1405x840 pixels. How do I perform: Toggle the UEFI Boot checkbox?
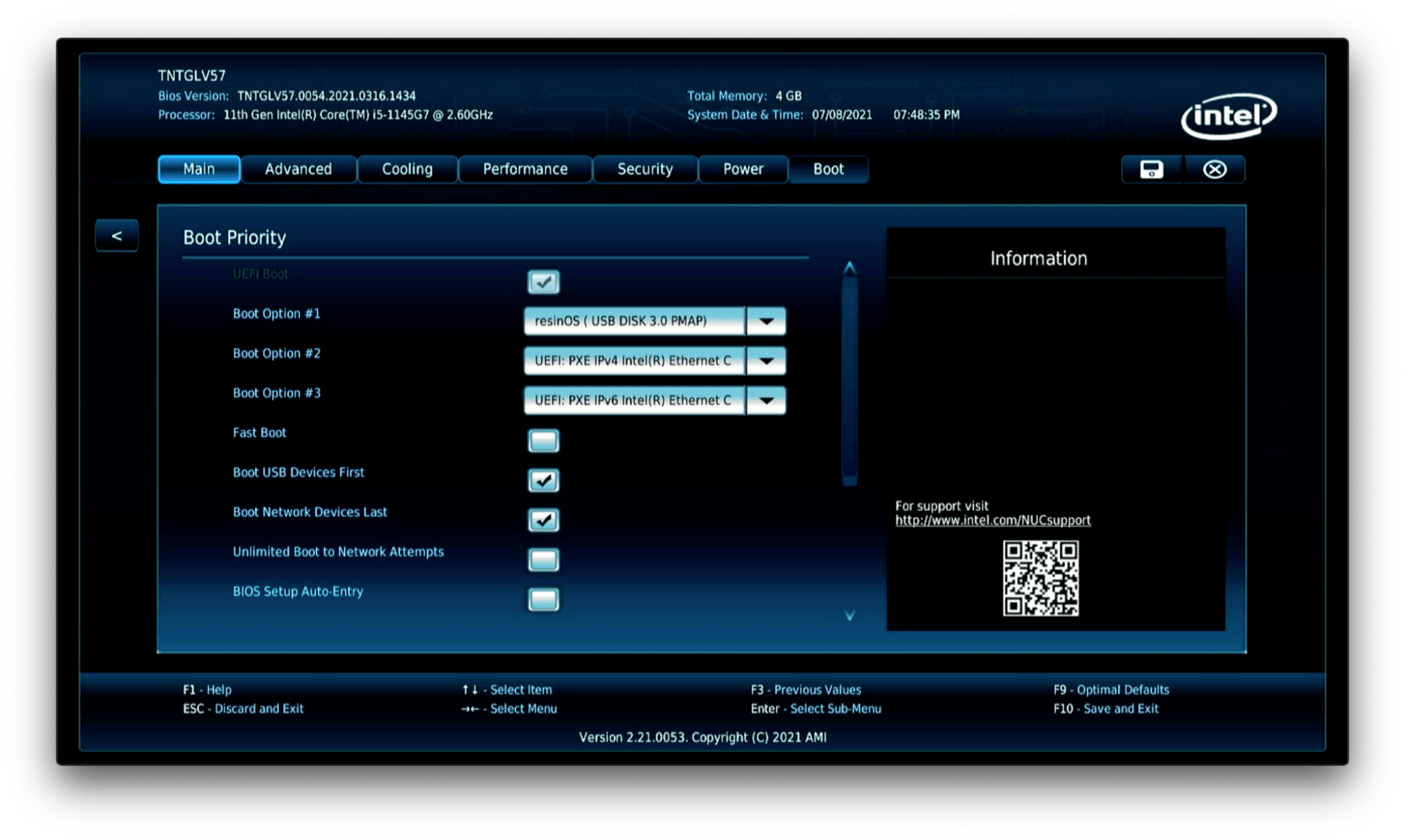[543, 282]
